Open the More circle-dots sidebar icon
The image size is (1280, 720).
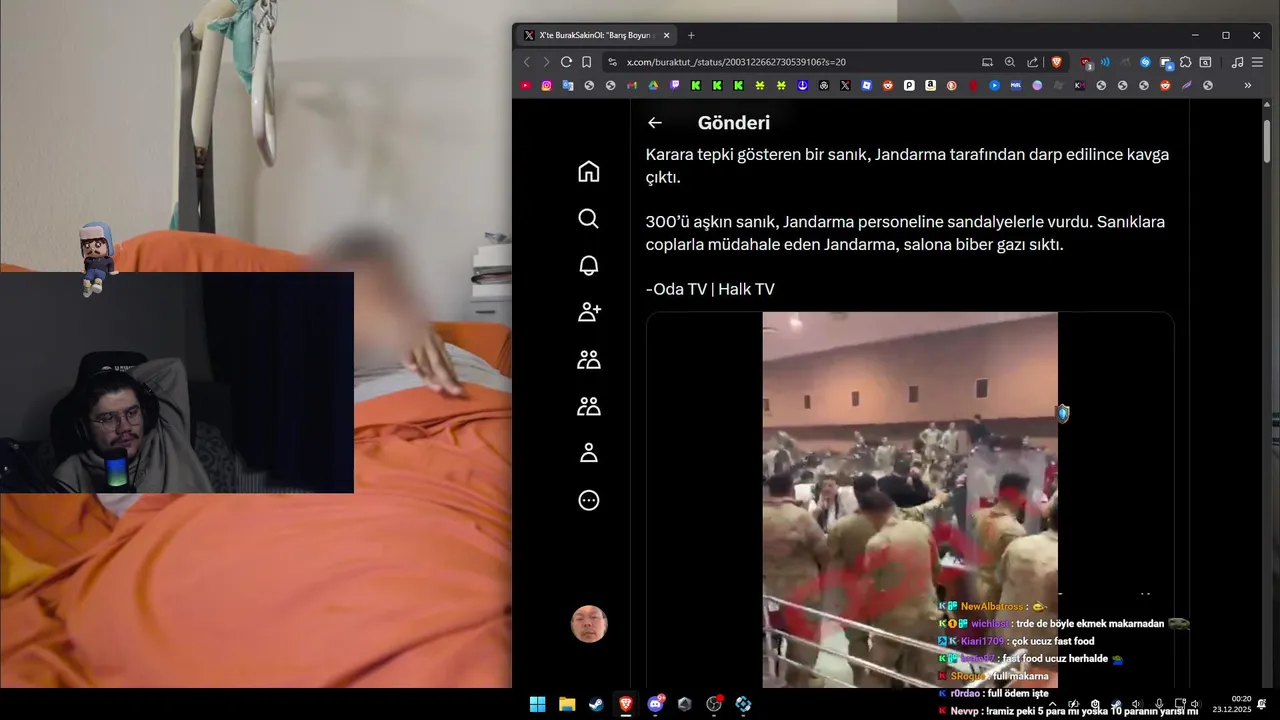pyautogui.click(x=589, y=500)
